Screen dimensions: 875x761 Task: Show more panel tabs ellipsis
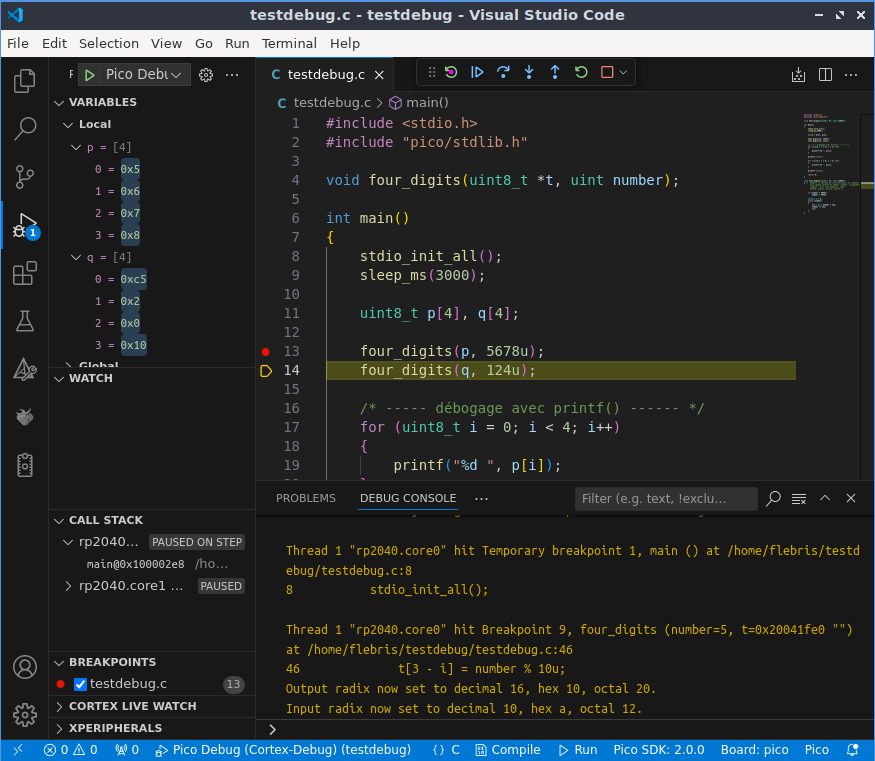coord(481,499)
